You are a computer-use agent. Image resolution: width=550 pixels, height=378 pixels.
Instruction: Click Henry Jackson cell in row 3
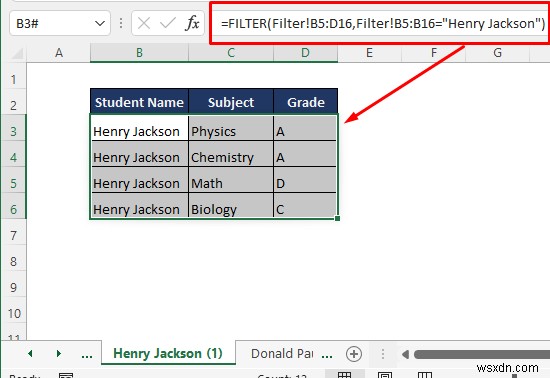139,128
